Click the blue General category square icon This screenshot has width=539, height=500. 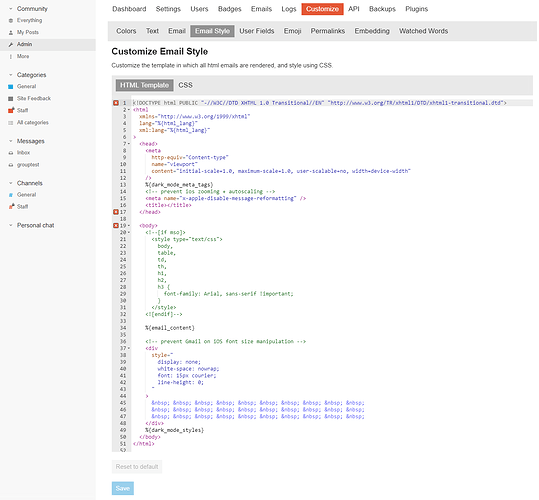coord(11,87)
